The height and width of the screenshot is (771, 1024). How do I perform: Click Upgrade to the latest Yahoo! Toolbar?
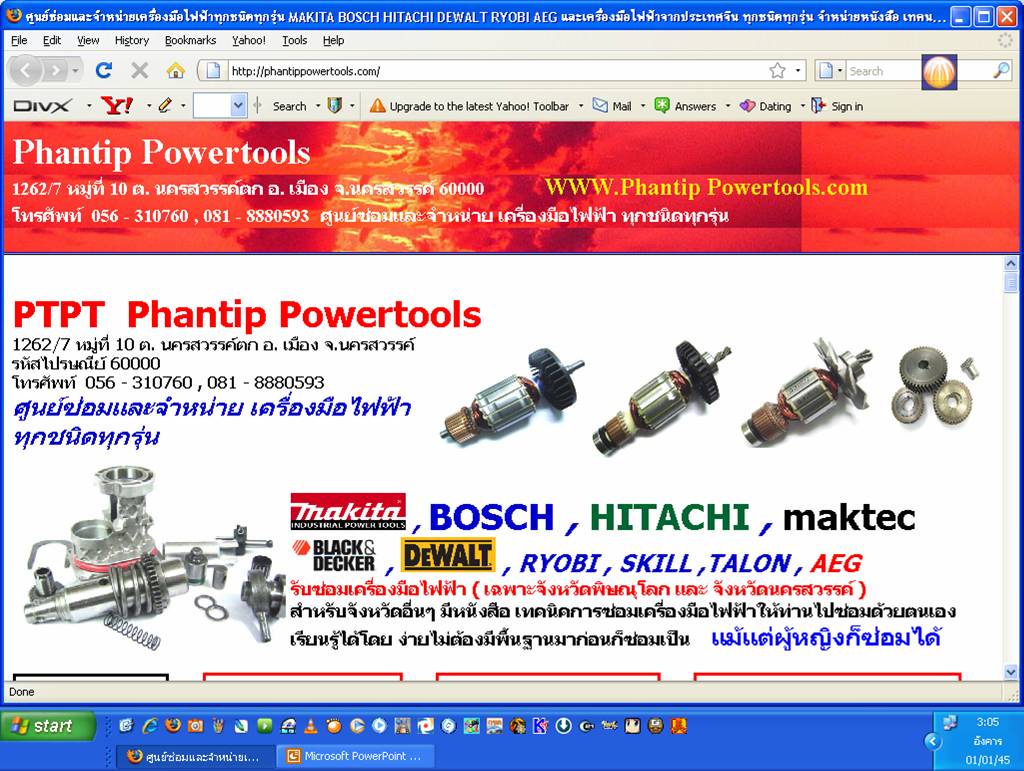click(470, 106)
